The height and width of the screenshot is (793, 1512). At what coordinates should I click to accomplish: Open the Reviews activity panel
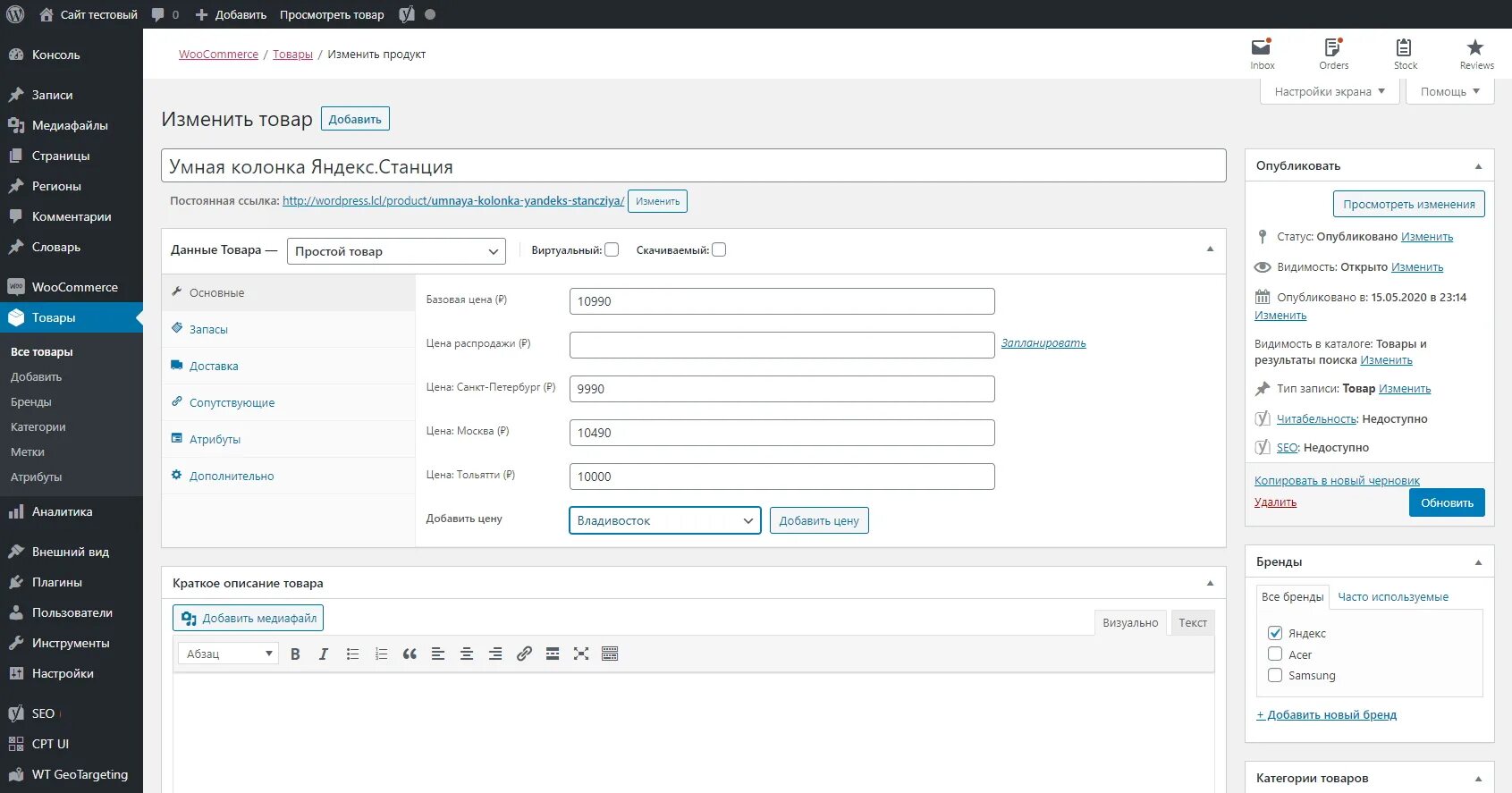point(1476,54)
